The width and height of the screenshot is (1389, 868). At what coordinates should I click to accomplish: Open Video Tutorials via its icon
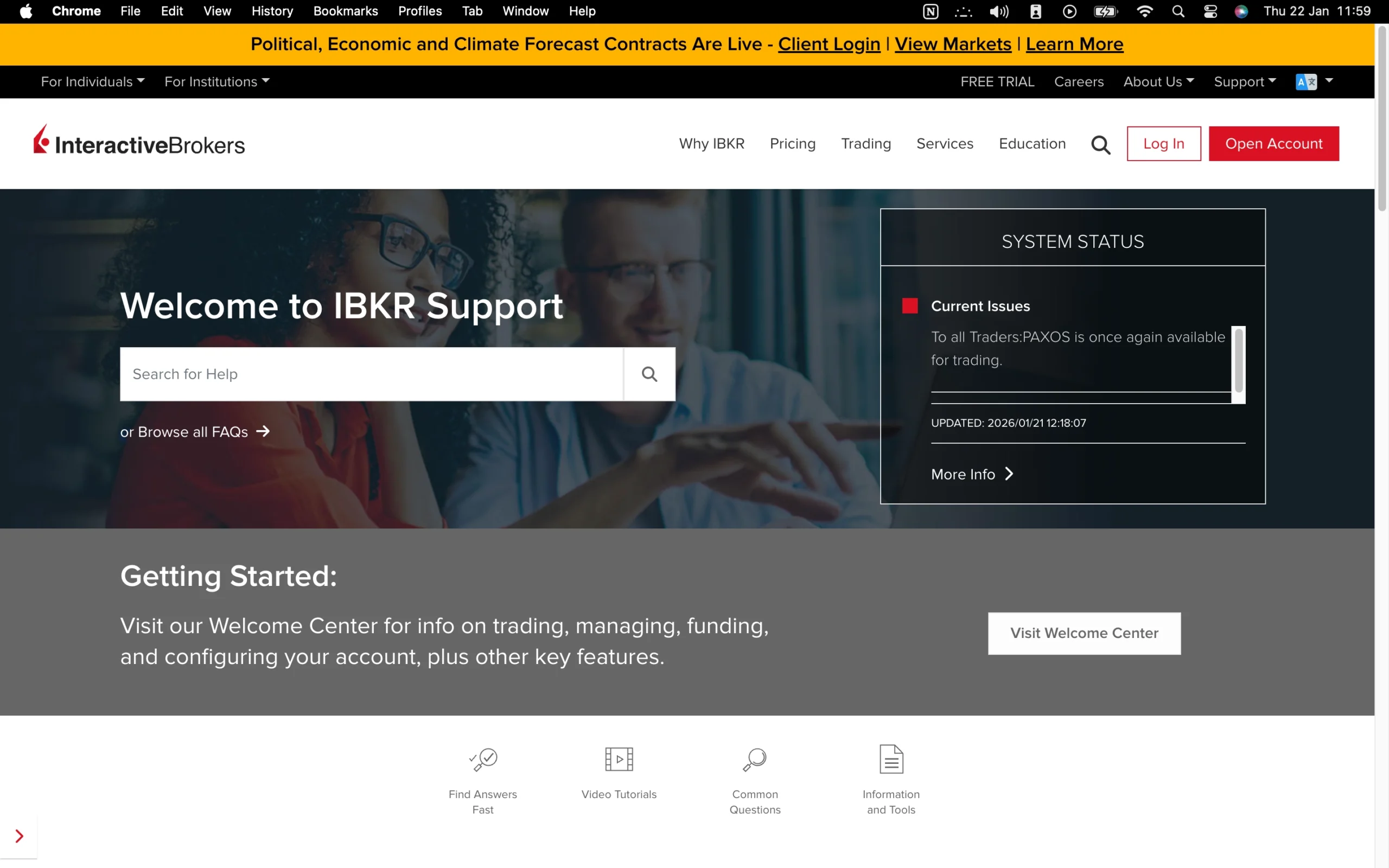pyautogui.click(x=619, y=759)
